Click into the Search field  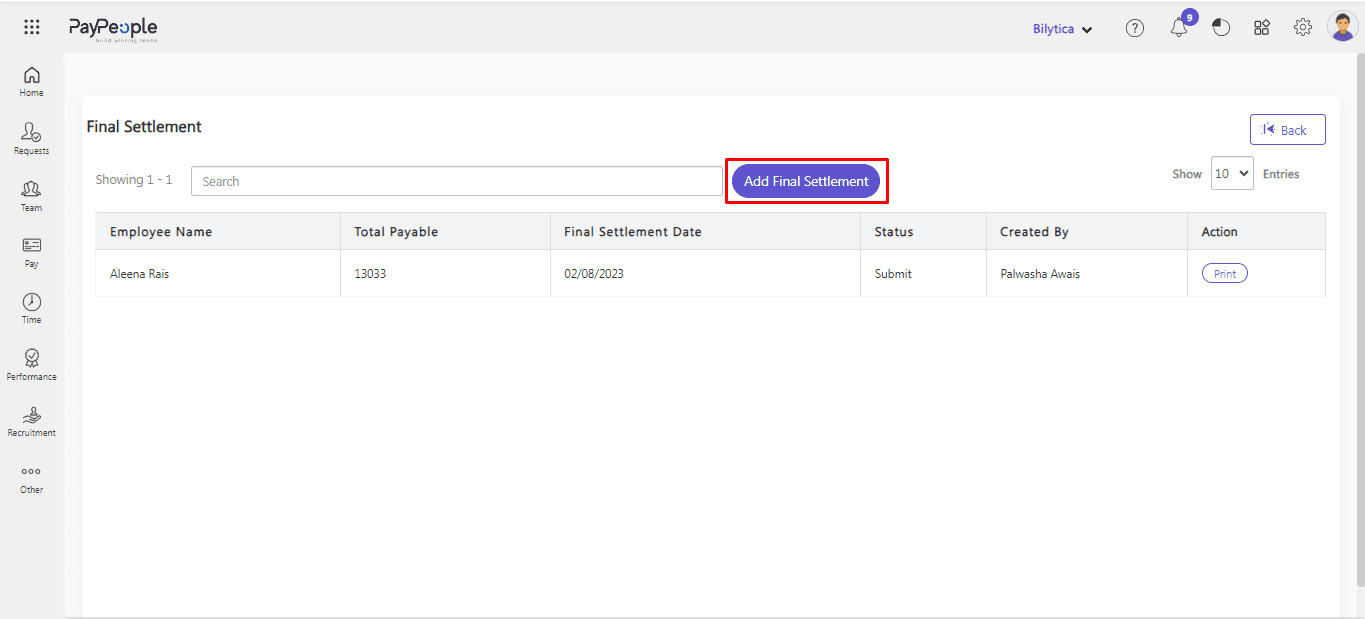(x=456, y=181)
